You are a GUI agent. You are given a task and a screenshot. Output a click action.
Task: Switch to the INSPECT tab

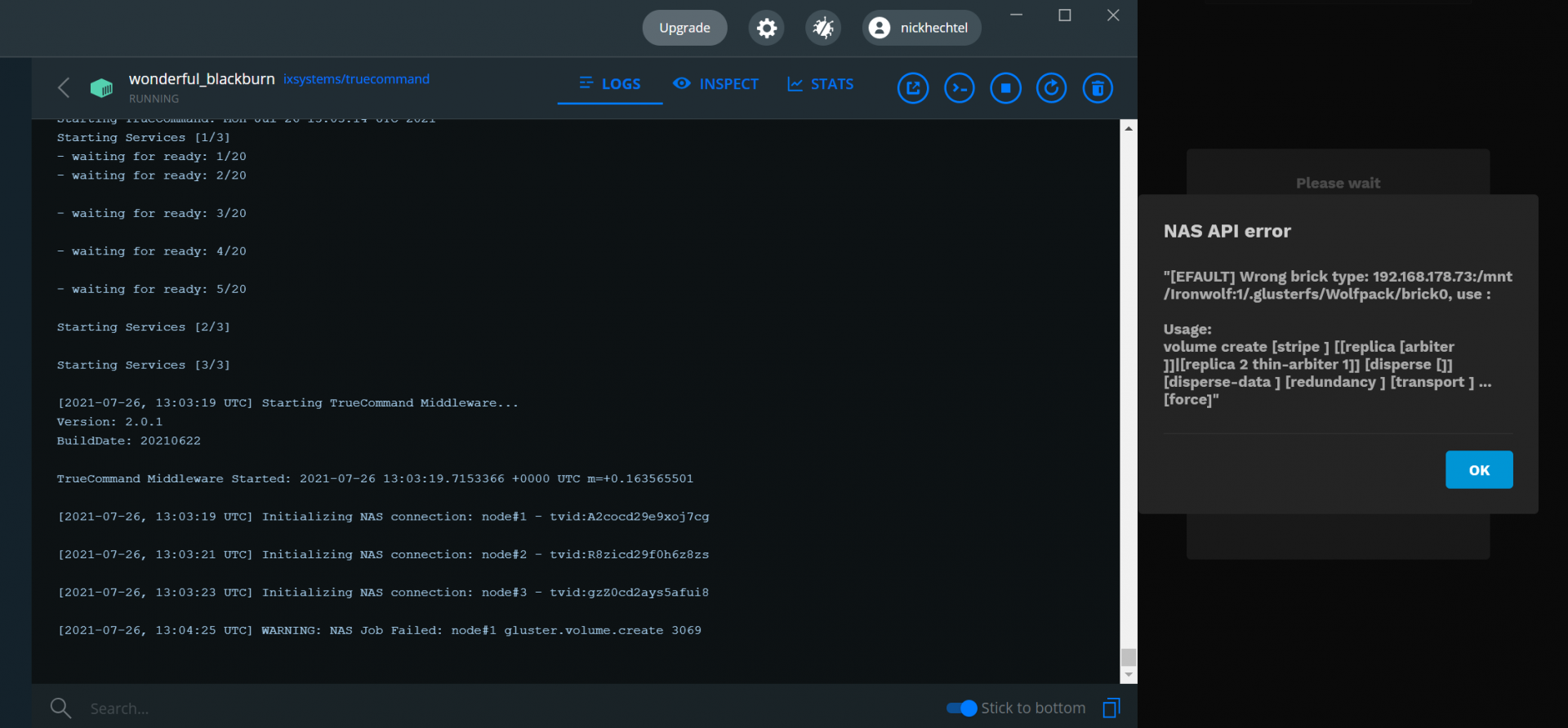[x=715, y=84]
